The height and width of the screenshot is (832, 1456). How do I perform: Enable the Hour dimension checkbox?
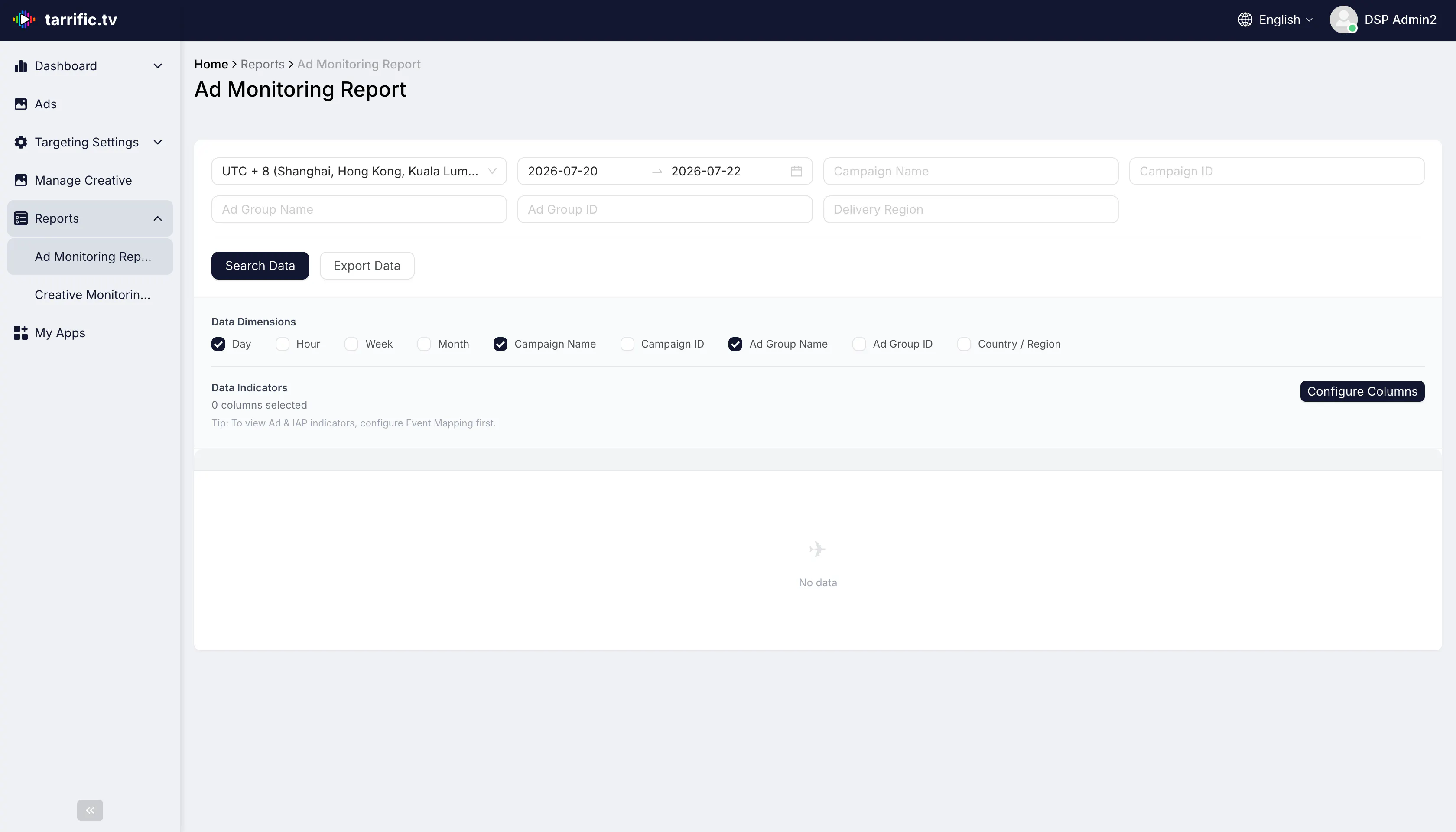pos(282,344)
